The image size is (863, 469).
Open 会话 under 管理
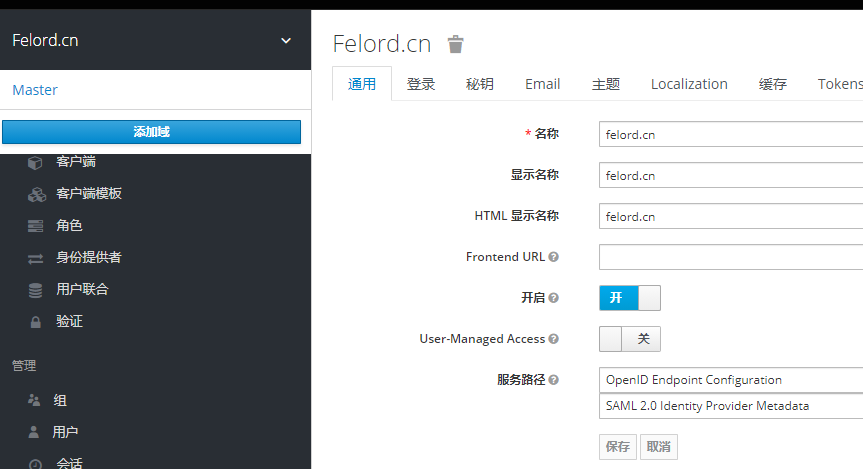[69, 463]
